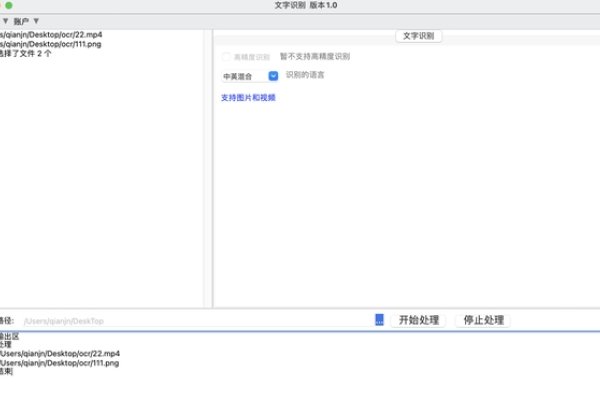The height and width of the screenshot is (400, 600).
Task: Click the Users/.../111.png line in output log
Action: pyautogui.click(x=59, y=363)
